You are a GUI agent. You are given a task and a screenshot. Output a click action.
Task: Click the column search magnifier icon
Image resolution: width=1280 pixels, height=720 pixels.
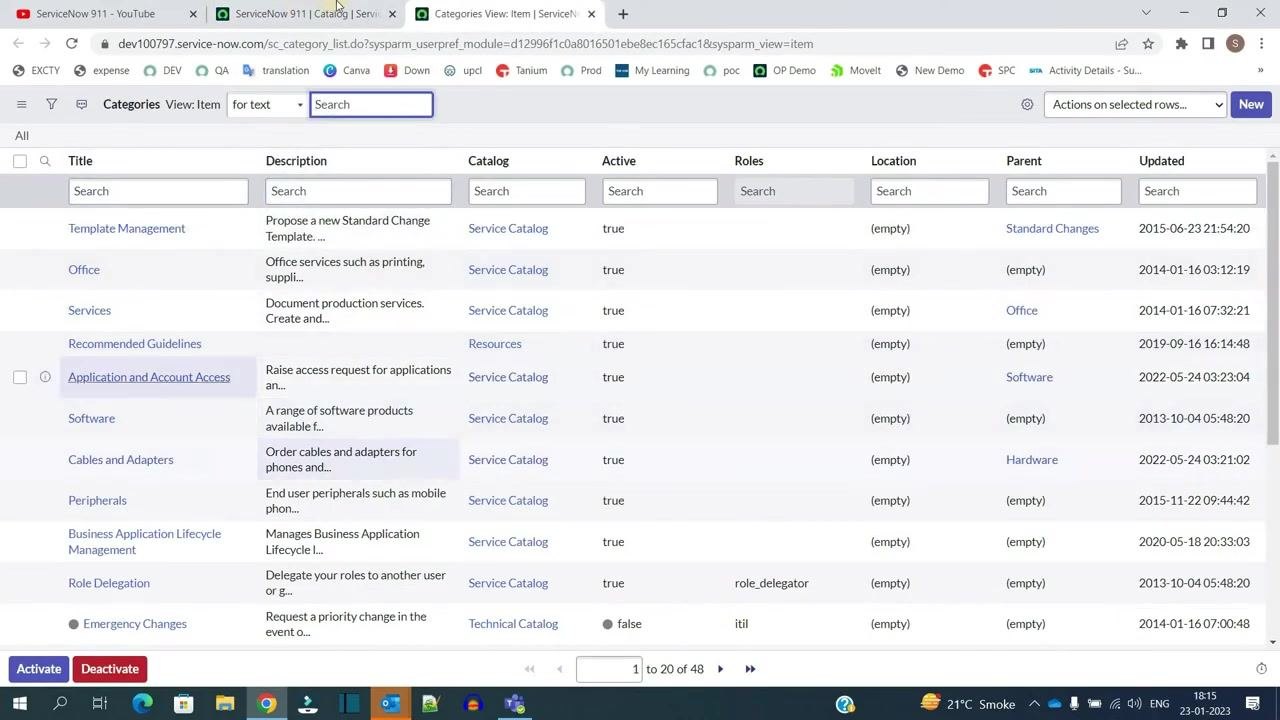pos(45,161)
